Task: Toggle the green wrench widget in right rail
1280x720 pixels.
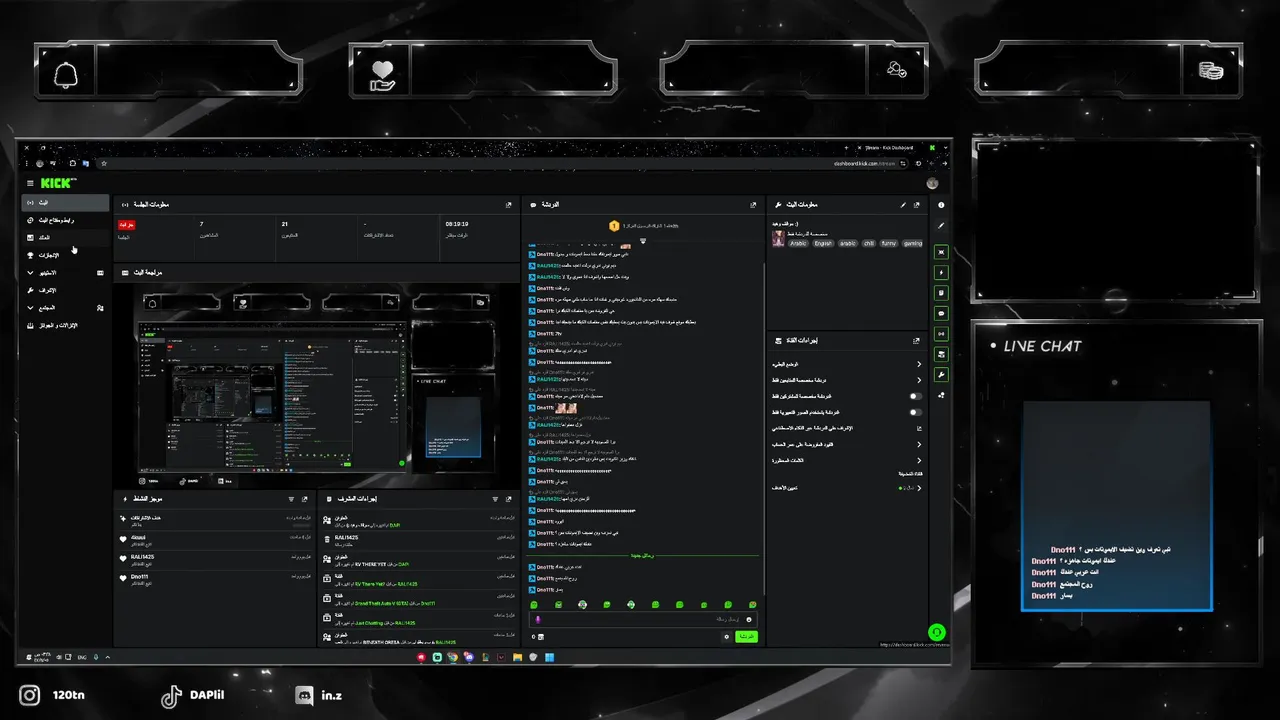Action: pyautogui.click(x=941, y=375)
